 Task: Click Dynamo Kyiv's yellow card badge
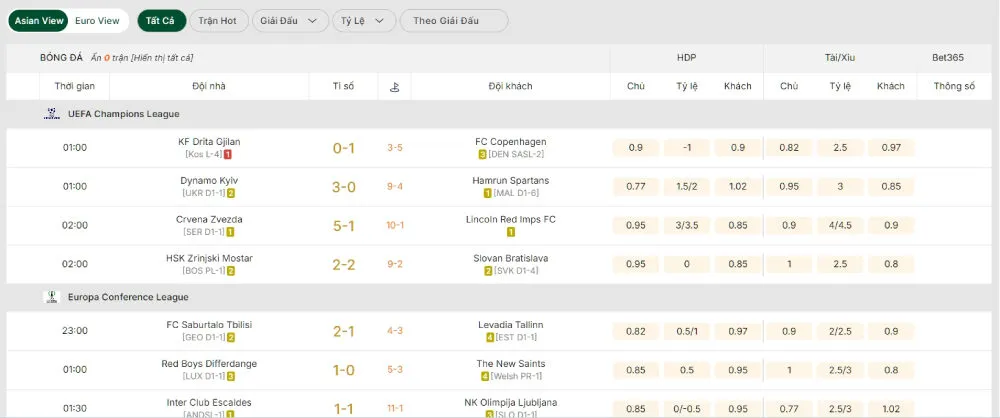(230, 193)
